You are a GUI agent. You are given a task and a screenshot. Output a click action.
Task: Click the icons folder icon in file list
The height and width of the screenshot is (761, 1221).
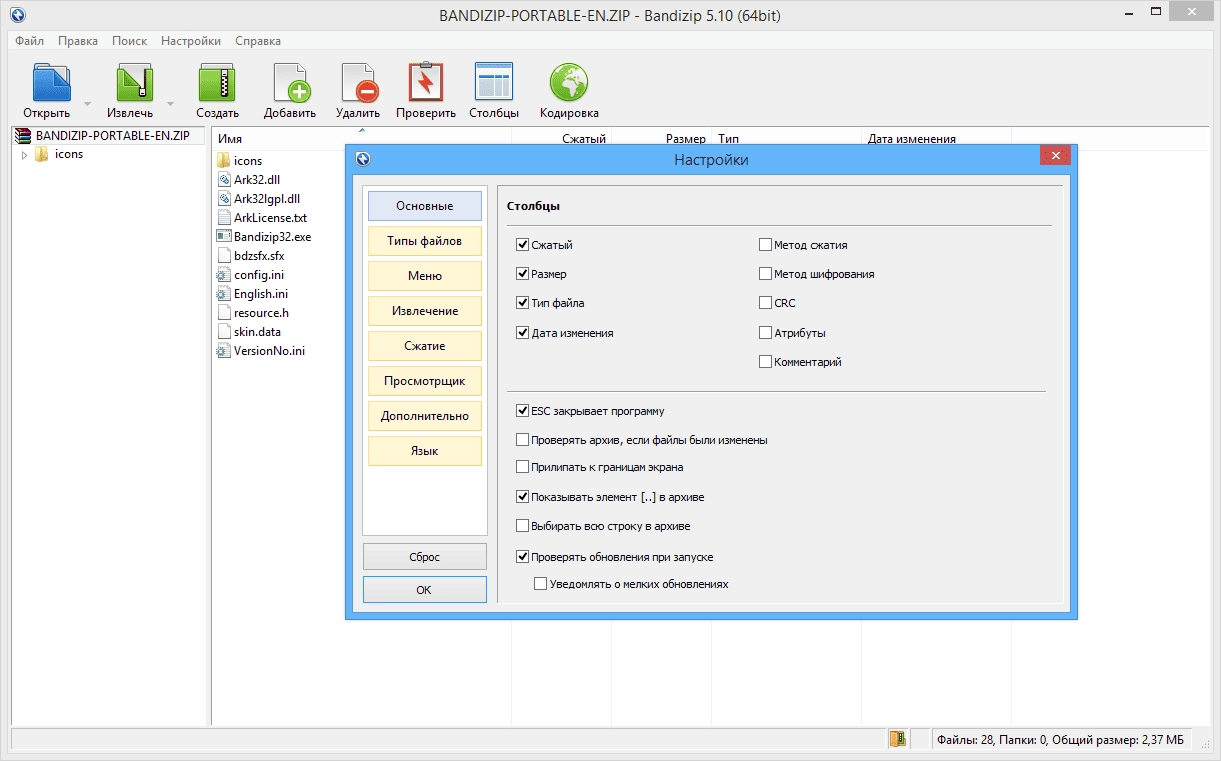[224, 160]
